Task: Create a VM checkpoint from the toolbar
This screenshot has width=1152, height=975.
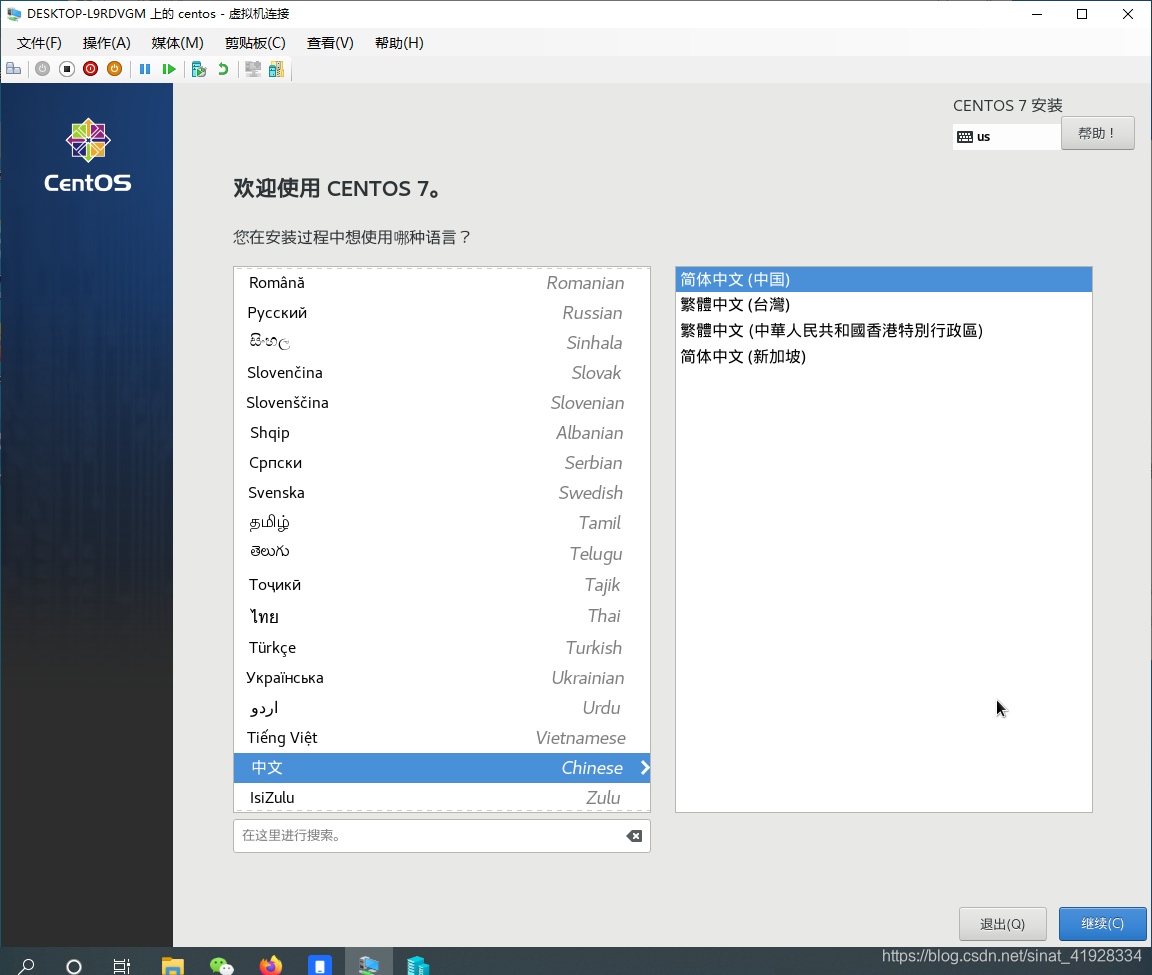Action: tap(198, 69)
